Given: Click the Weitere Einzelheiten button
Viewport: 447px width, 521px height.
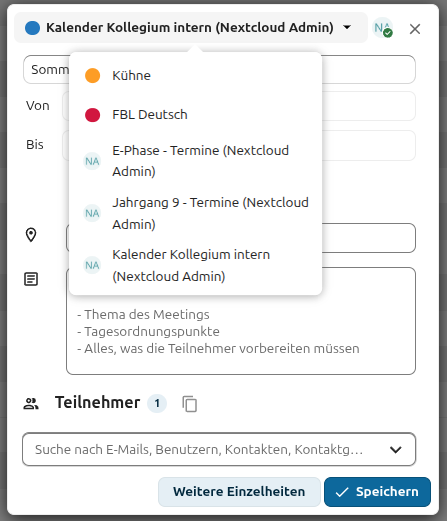Looking at the screenshot, I should [x=239, y=492].
